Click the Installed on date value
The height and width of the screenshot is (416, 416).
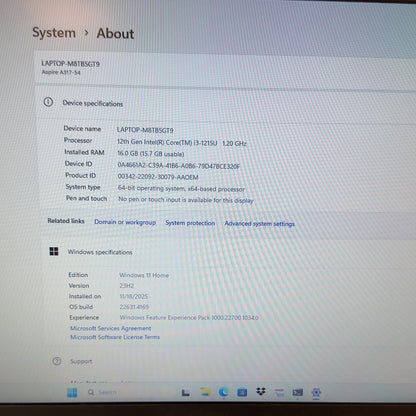(x=133, y=296)
